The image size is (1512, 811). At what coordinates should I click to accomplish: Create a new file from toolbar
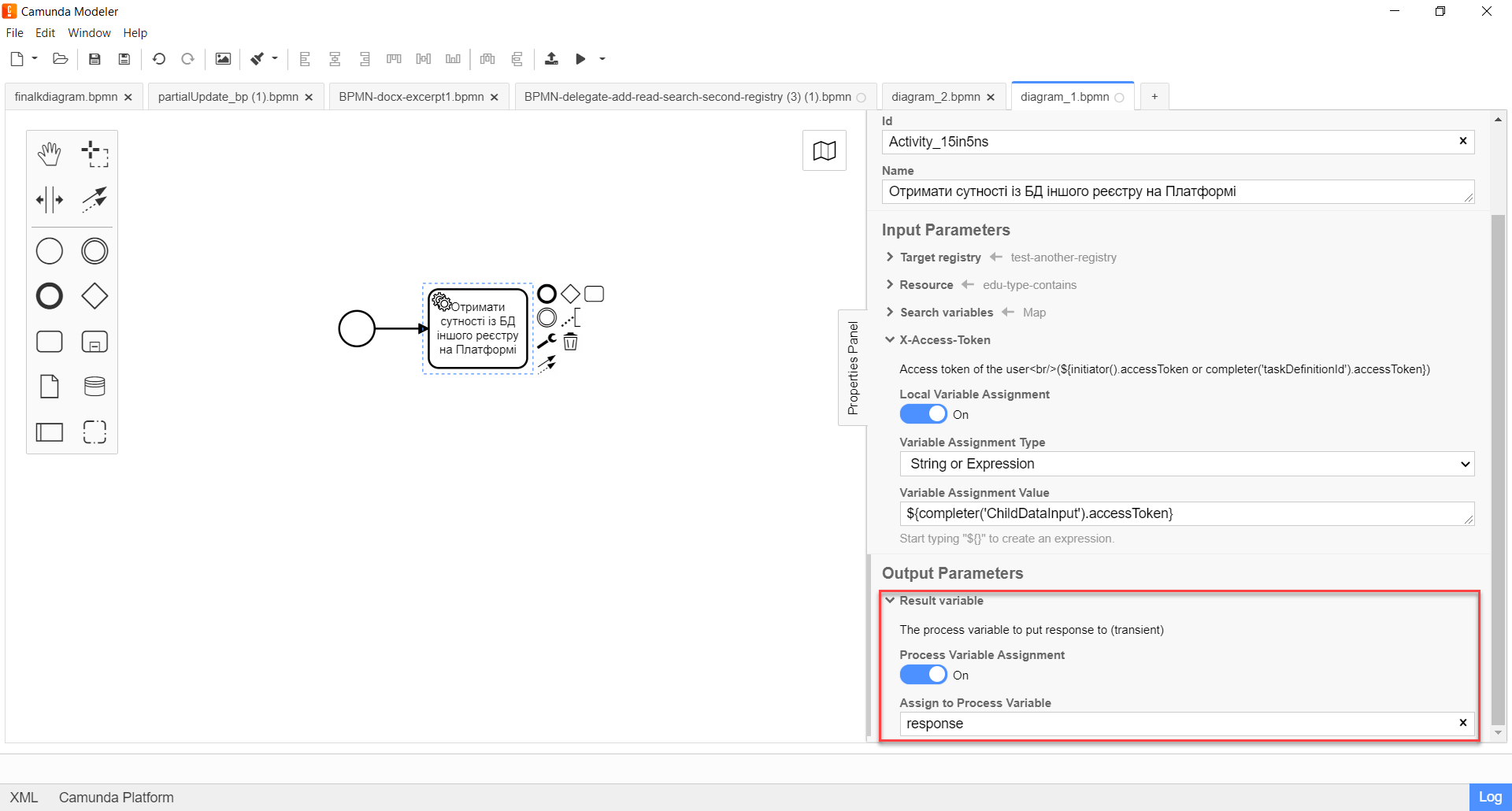coord(17,59)
